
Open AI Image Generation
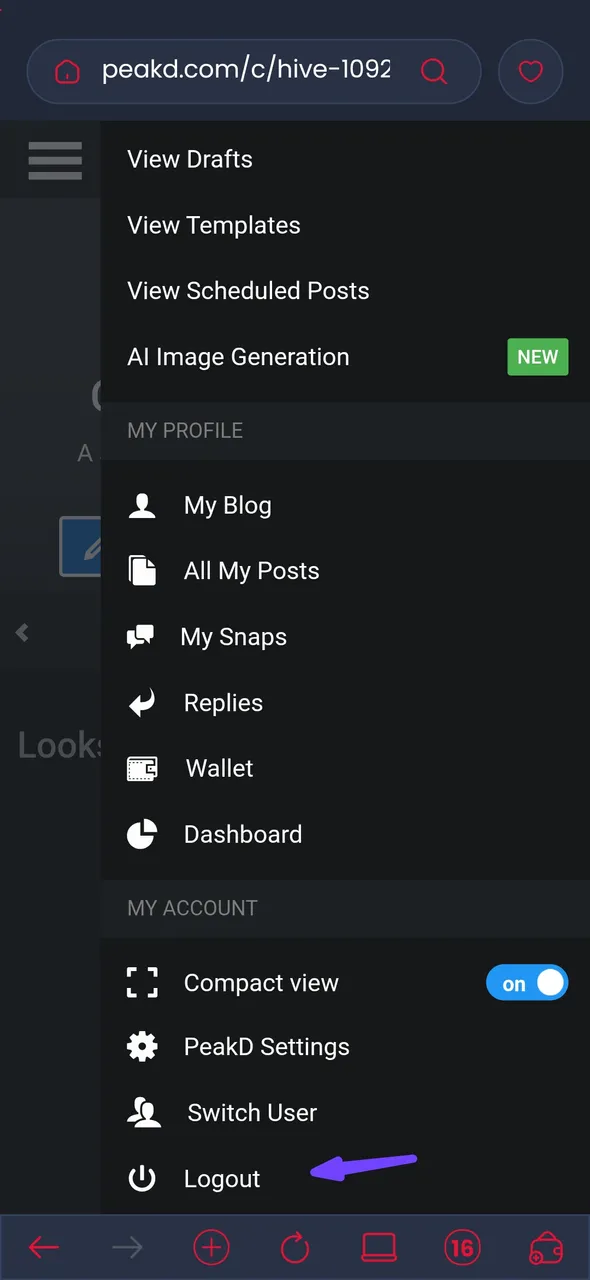(238, 357)
